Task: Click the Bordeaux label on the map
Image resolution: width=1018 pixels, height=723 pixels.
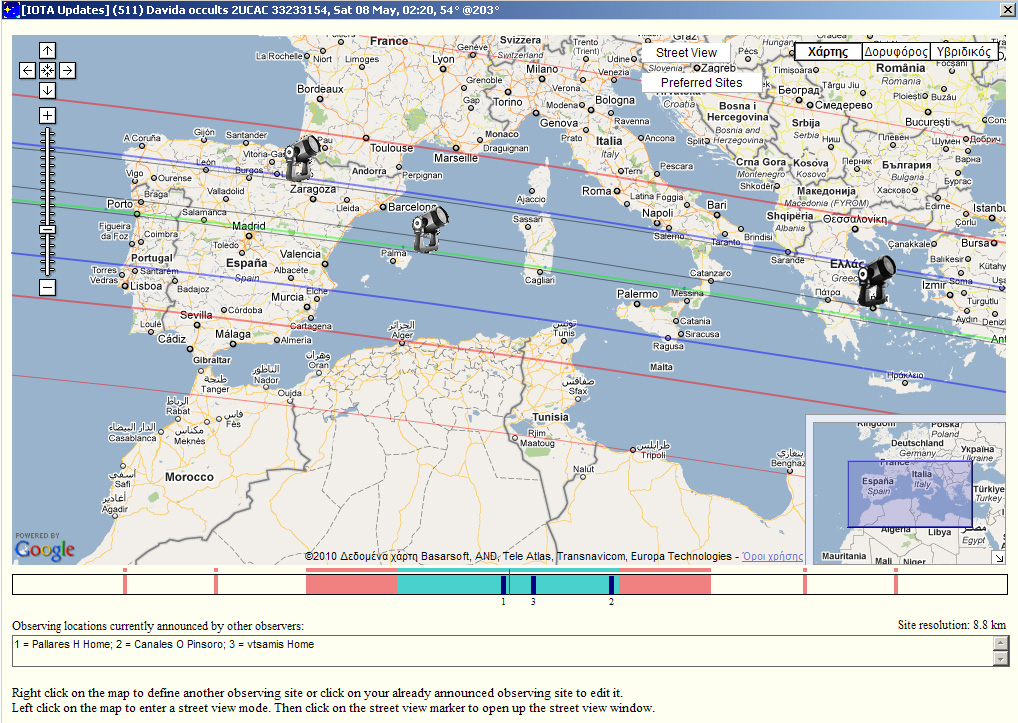Action: click(x=320, y=89)
